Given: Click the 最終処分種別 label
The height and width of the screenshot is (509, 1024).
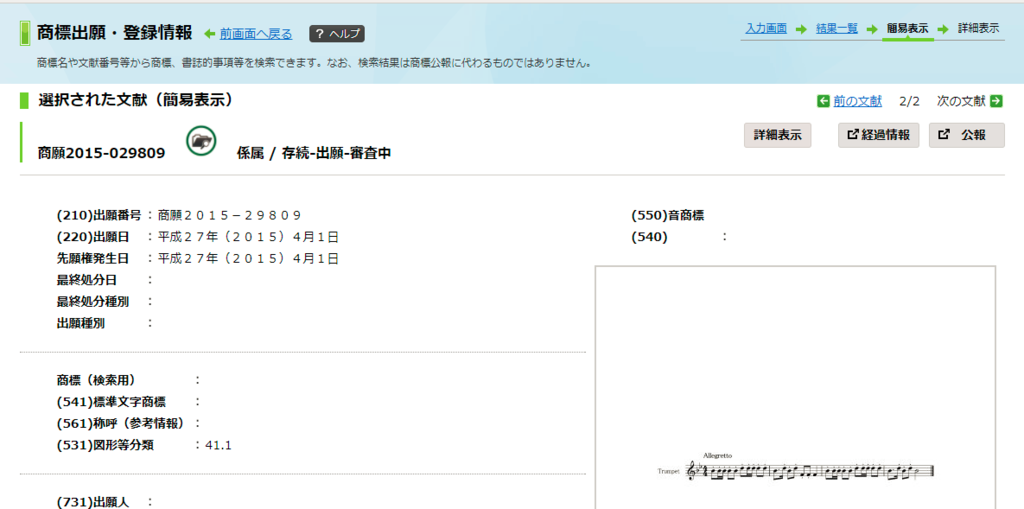Looking at the screenshot, I should click(93, 301).
